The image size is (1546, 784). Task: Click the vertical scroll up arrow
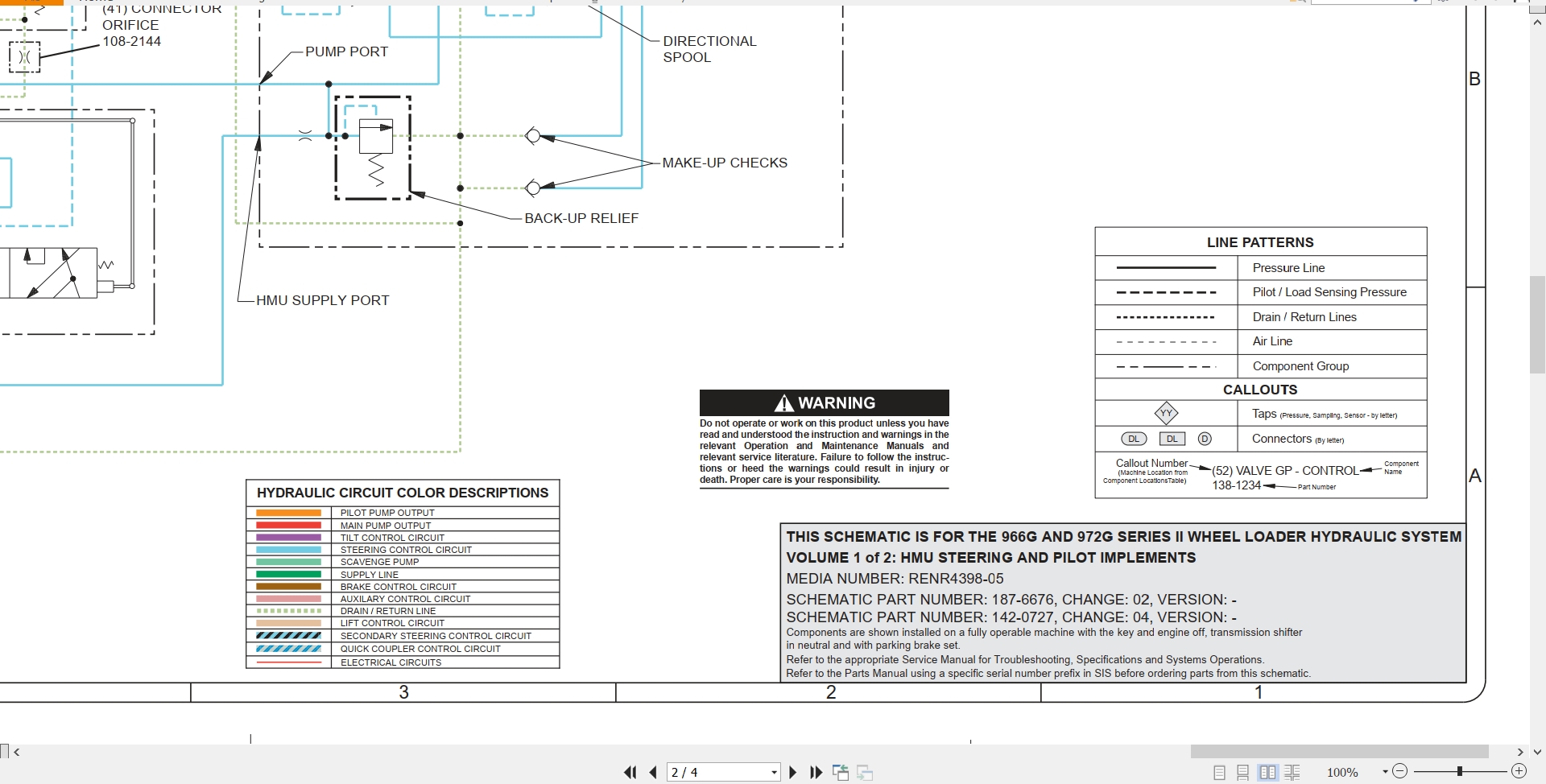click(x=1537, y=23)
